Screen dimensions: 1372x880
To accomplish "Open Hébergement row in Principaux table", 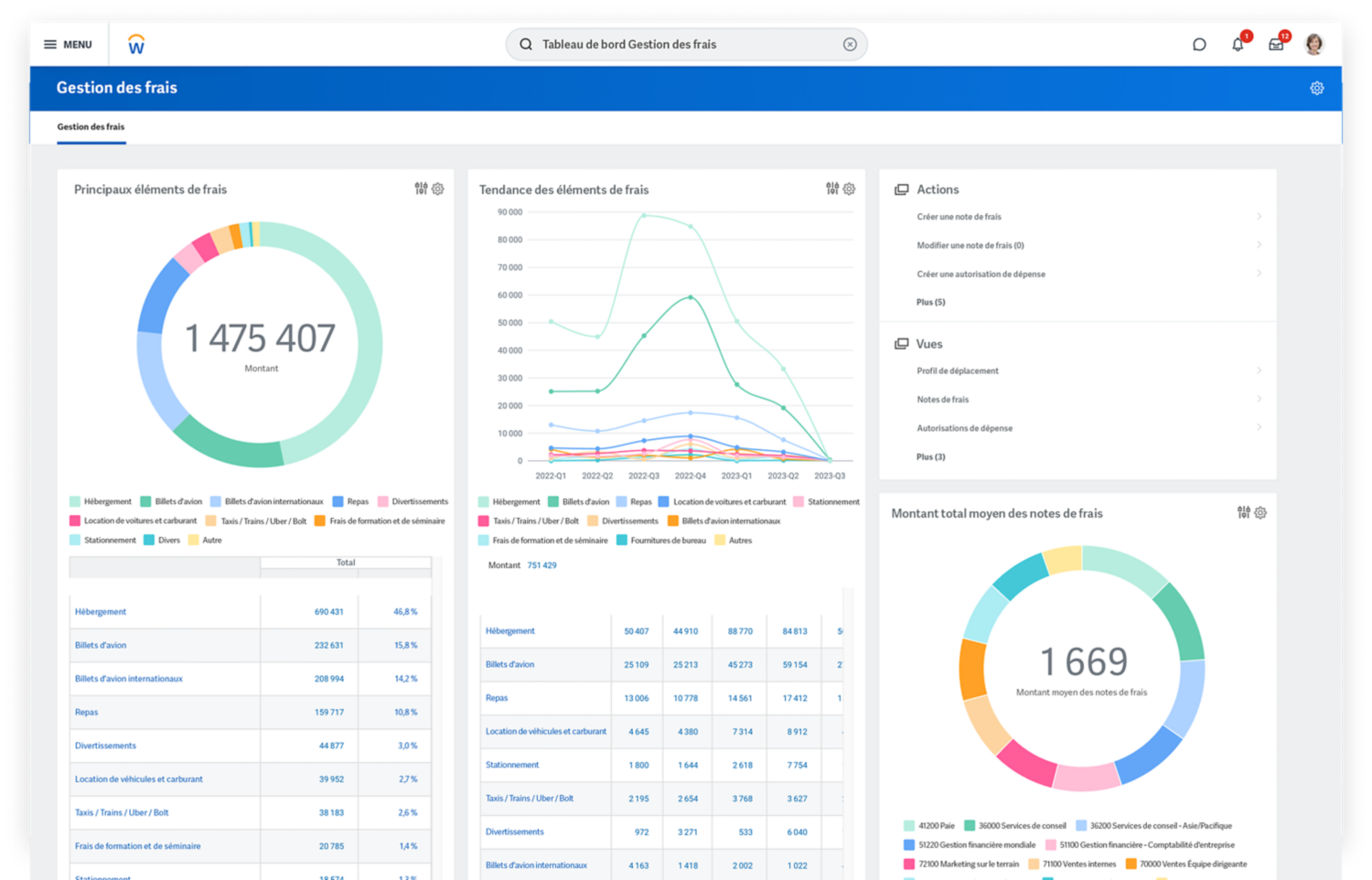I will (x=101, y=611).
